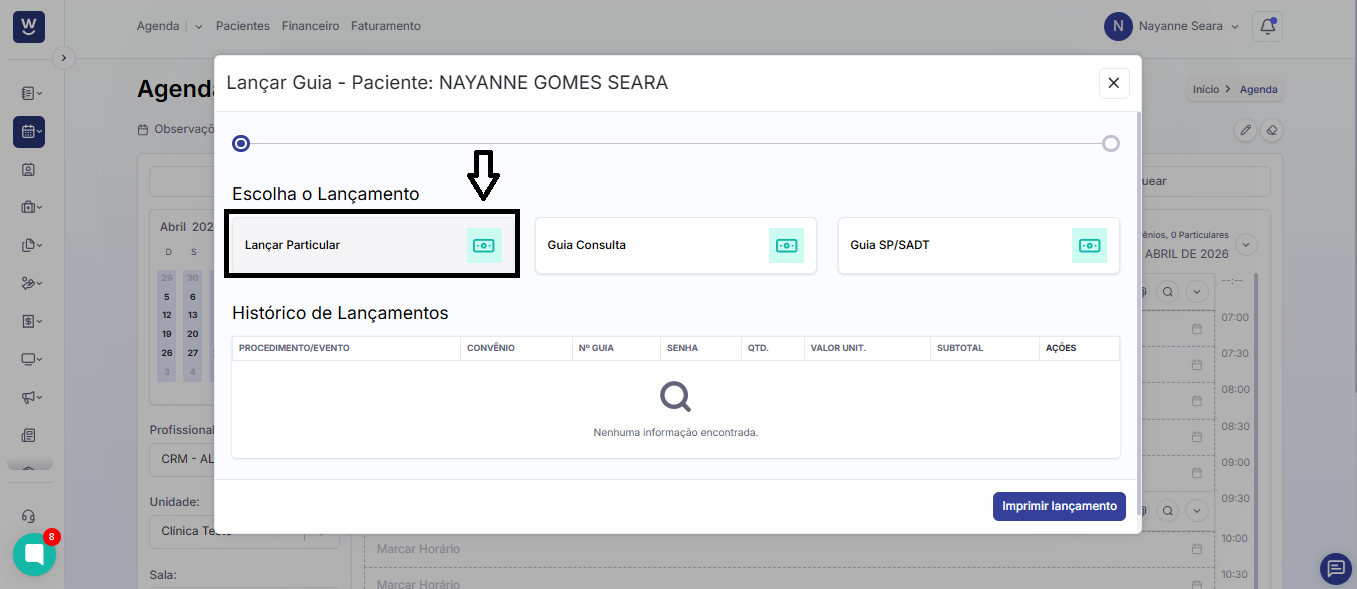The width and height of the screenshot is (1357, 589).
Task: Choose the Lançar Particular option
Action: pyautogui.click(x=372, y=245)
